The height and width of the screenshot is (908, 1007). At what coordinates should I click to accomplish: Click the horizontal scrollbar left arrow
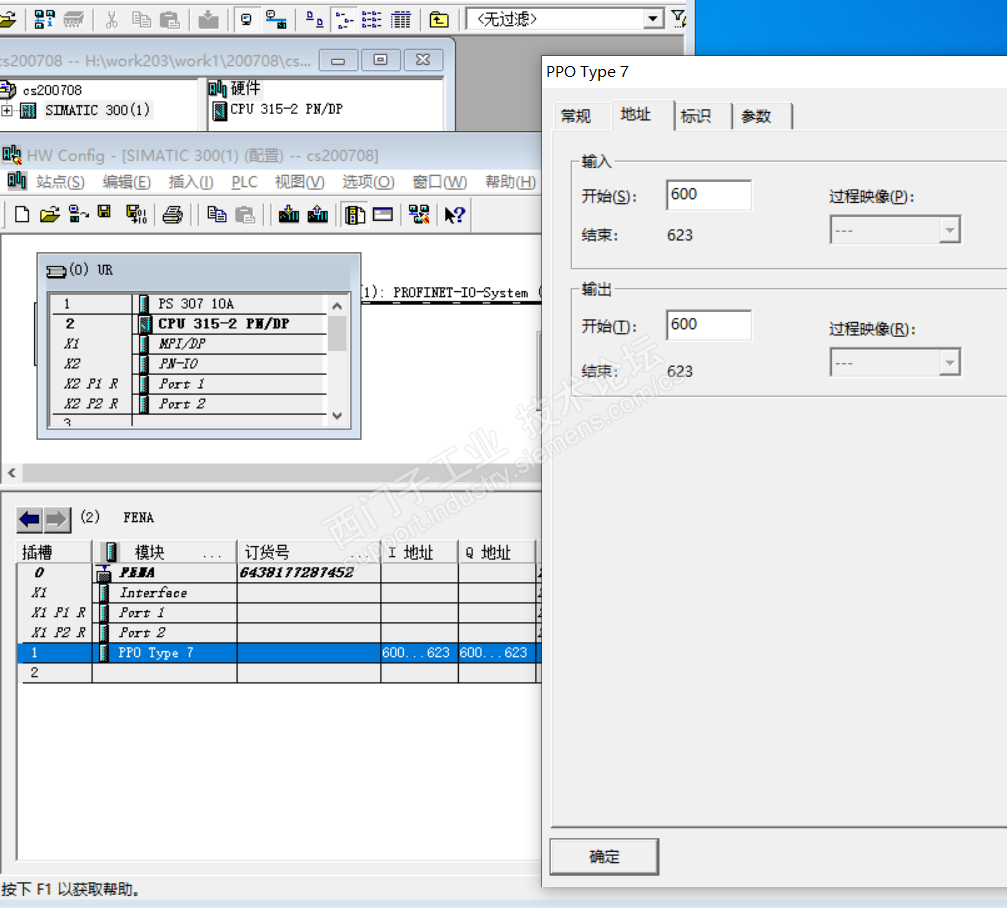12,473
